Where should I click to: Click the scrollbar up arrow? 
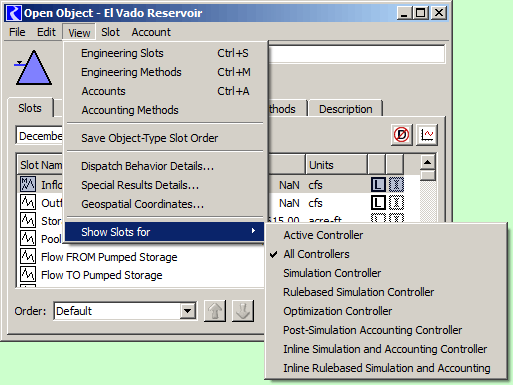[x=428, y=163]
